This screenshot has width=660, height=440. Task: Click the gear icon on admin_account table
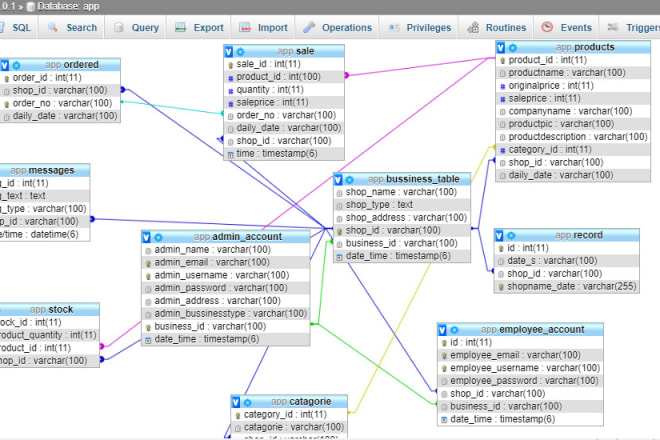click(158, 237)
